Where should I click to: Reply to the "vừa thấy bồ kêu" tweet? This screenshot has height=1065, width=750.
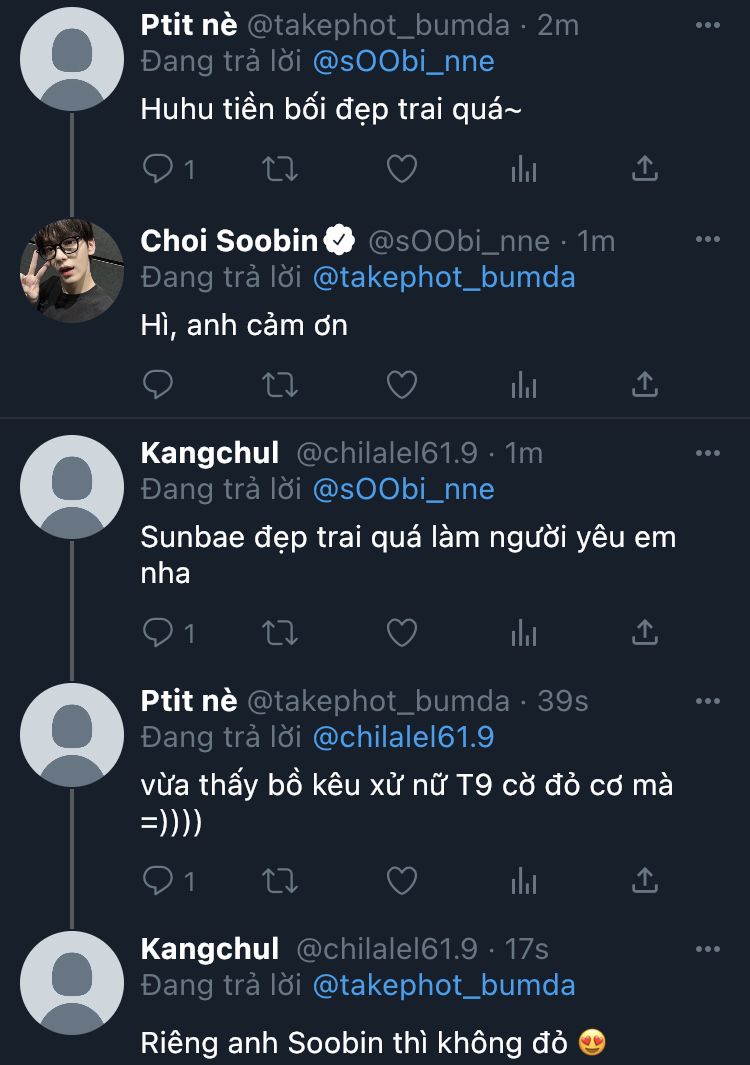tap(159, 880)
